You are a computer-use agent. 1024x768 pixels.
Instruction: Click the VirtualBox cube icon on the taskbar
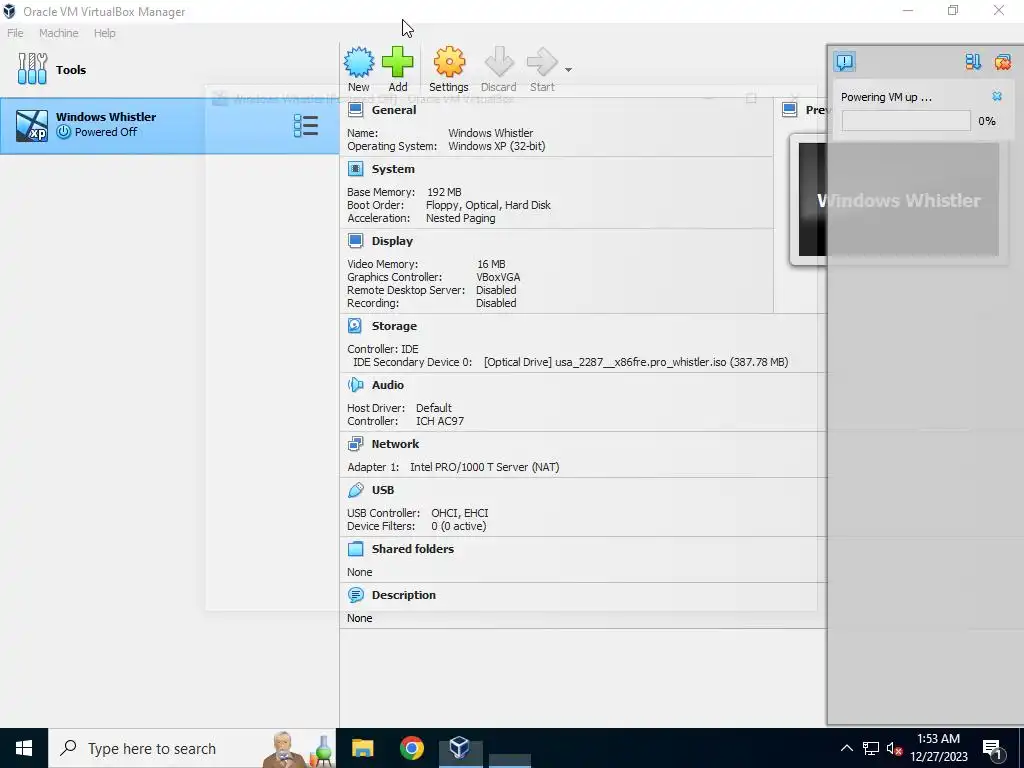click(x=460, y=748)
